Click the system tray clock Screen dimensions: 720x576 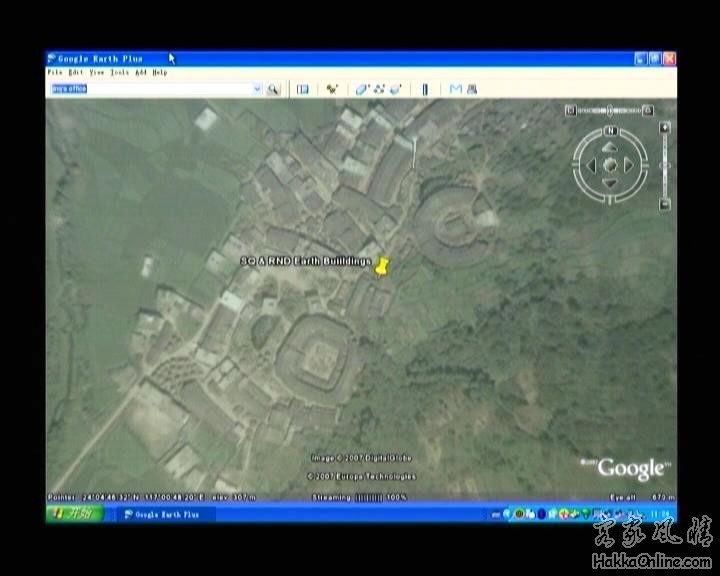click(x=661, y=514)
